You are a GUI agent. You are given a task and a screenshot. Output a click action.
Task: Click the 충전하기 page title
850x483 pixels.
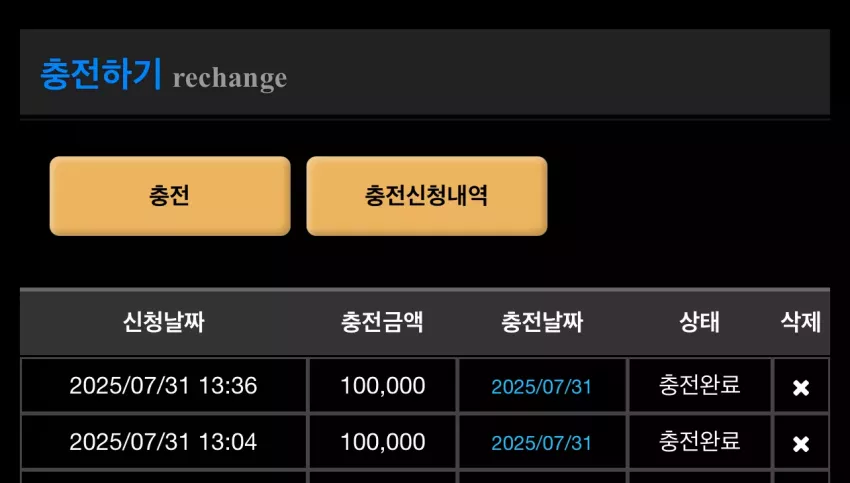tap(101, 74)
